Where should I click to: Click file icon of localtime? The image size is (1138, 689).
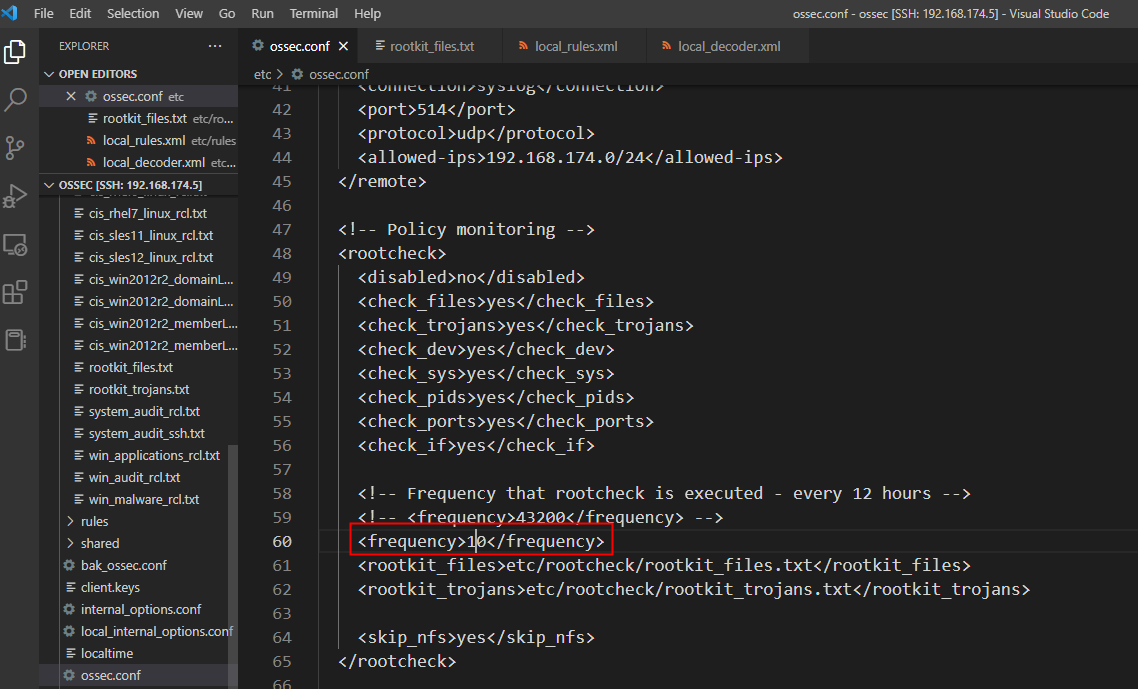click(x=70, y=653)
